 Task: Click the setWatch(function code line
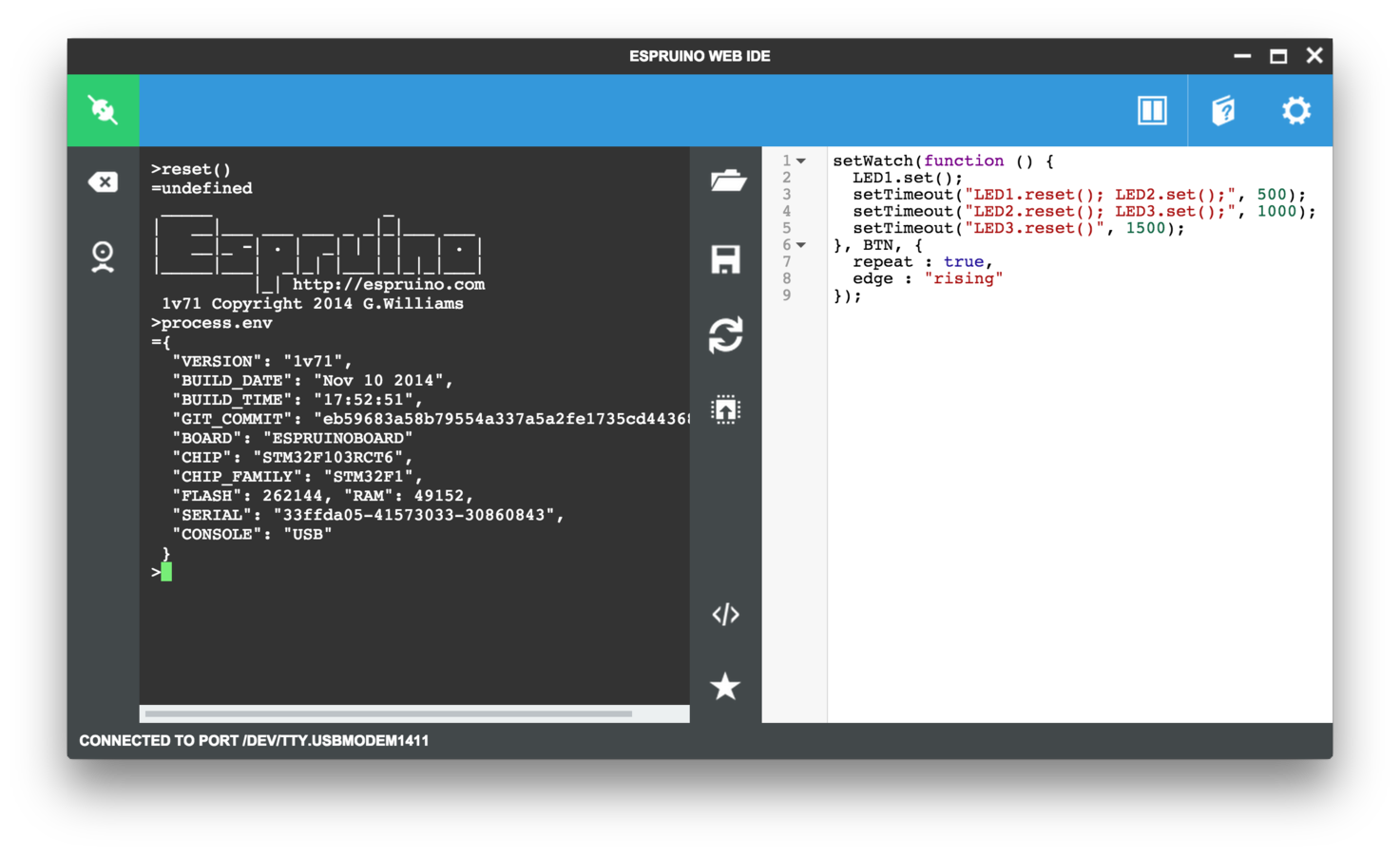pos(943,161)
